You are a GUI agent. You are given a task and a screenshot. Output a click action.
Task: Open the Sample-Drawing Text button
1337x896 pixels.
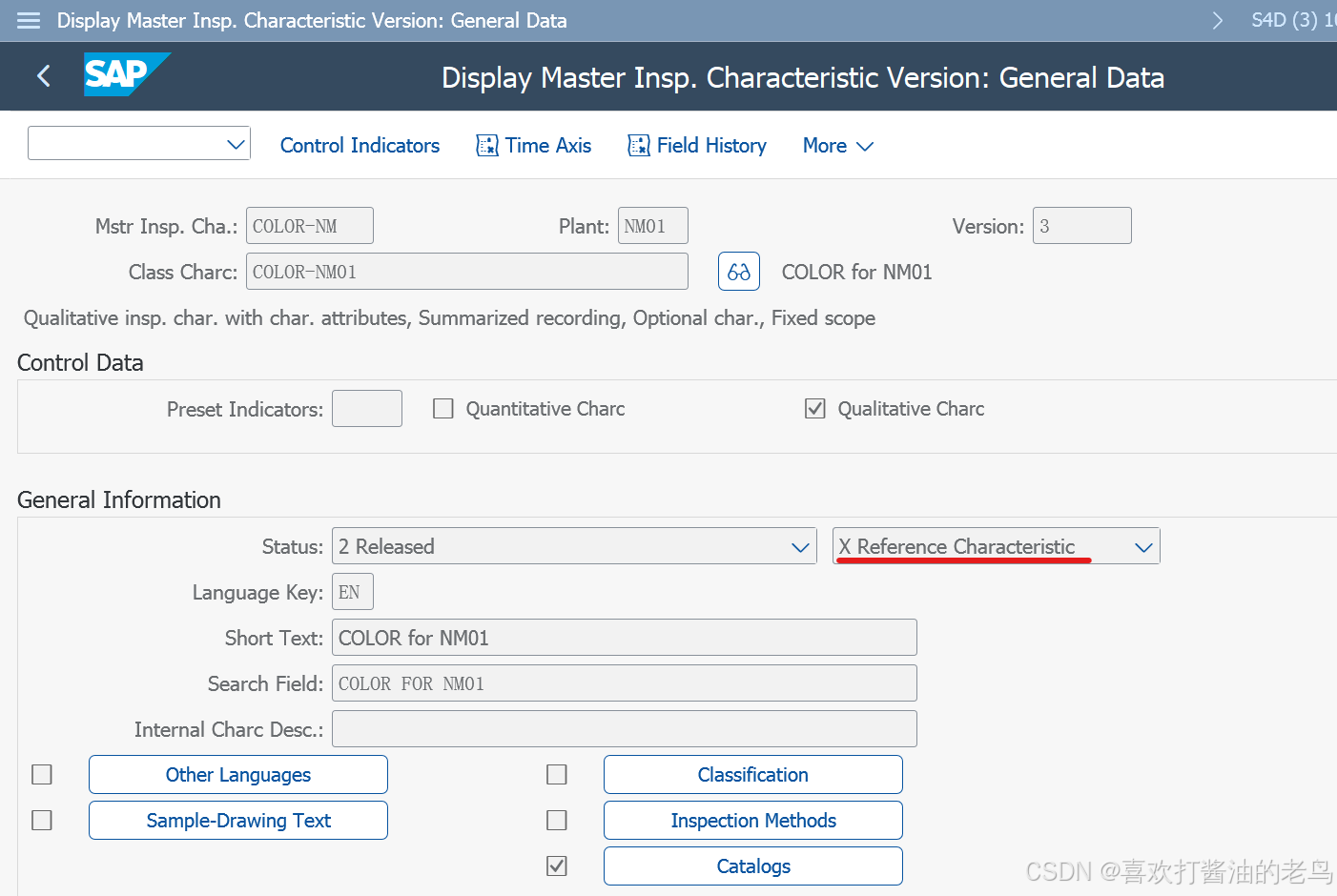click(237, 820)
